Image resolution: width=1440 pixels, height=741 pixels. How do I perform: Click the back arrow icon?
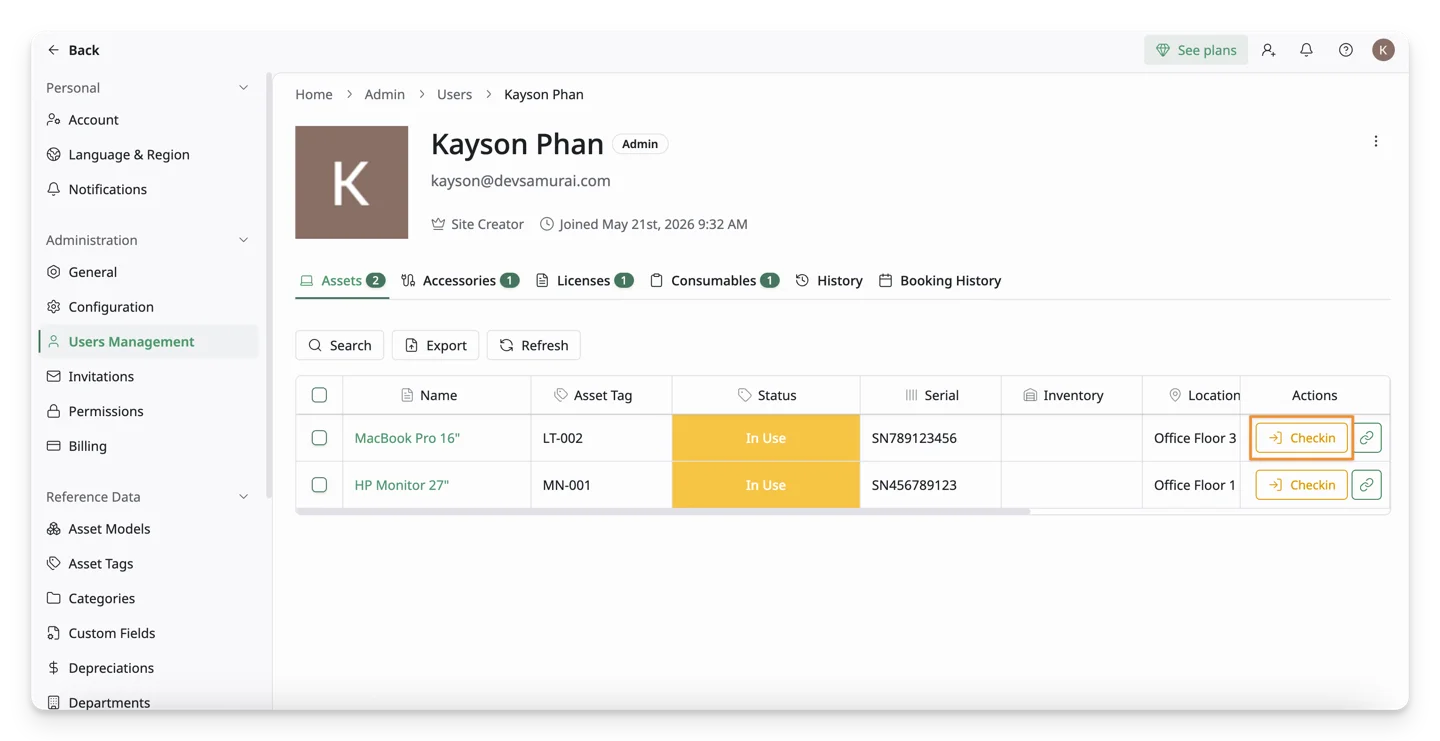point(53,50)
